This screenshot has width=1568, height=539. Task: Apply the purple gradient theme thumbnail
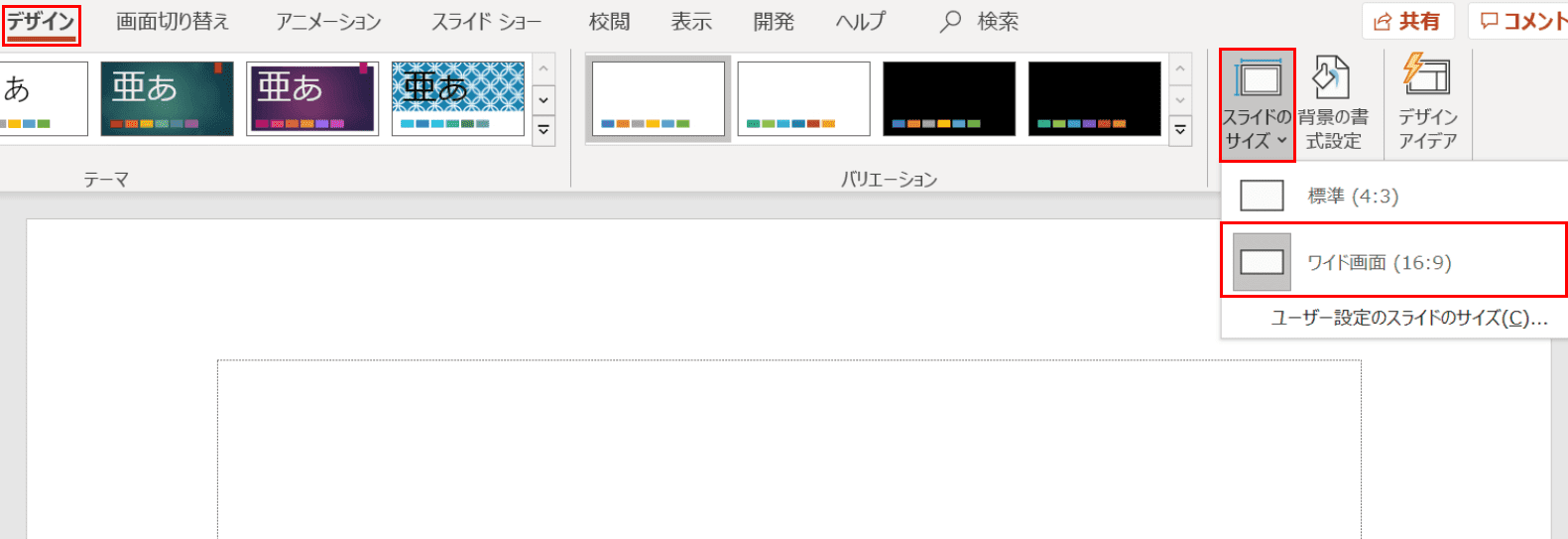tap(312, 98)
